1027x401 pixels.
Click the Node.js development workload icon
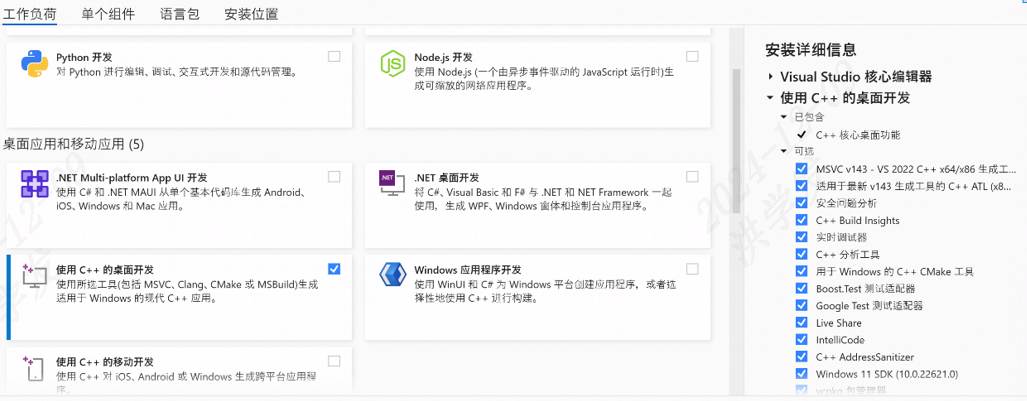point(393,64)
